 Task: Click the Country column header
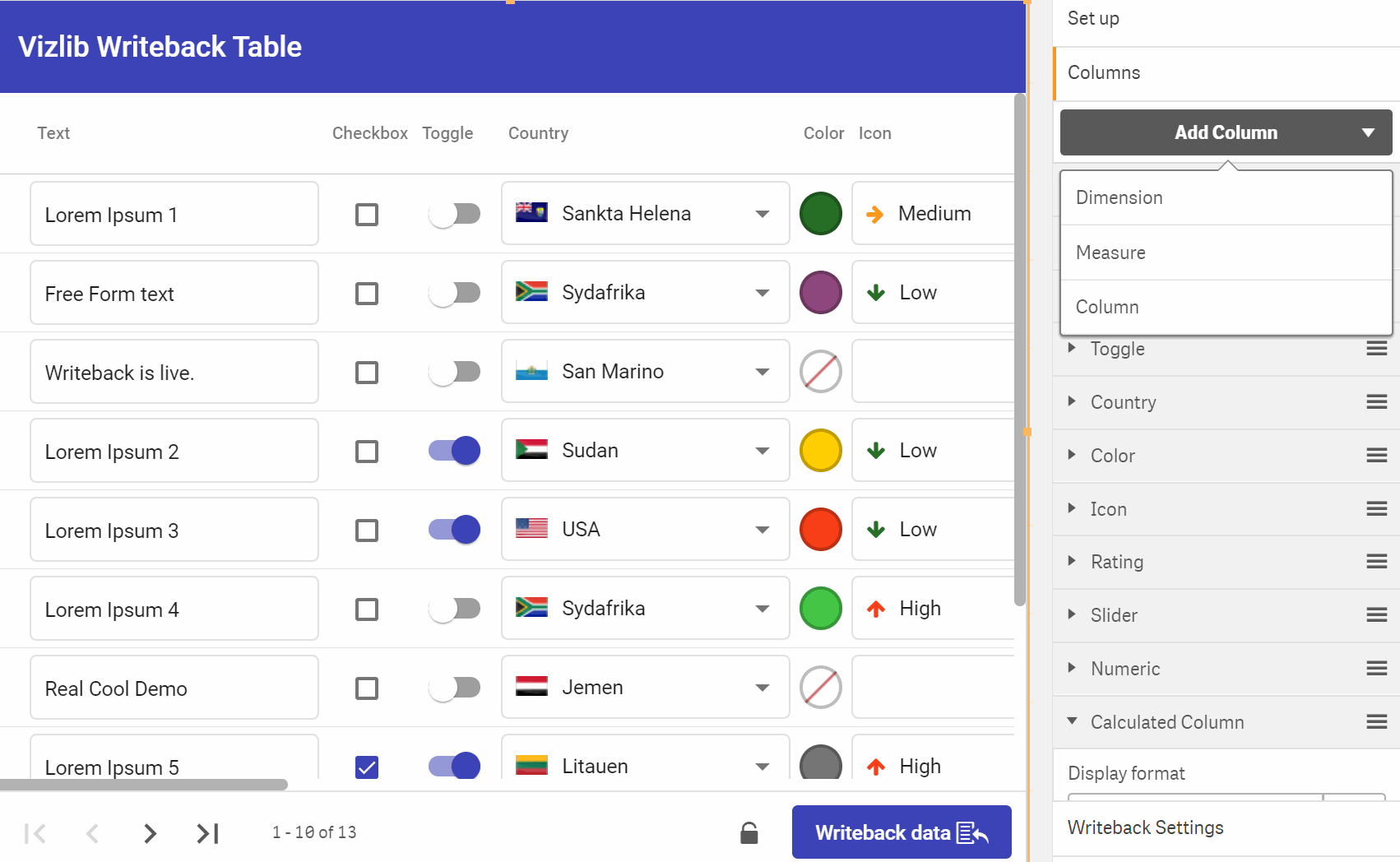(538, 133)
